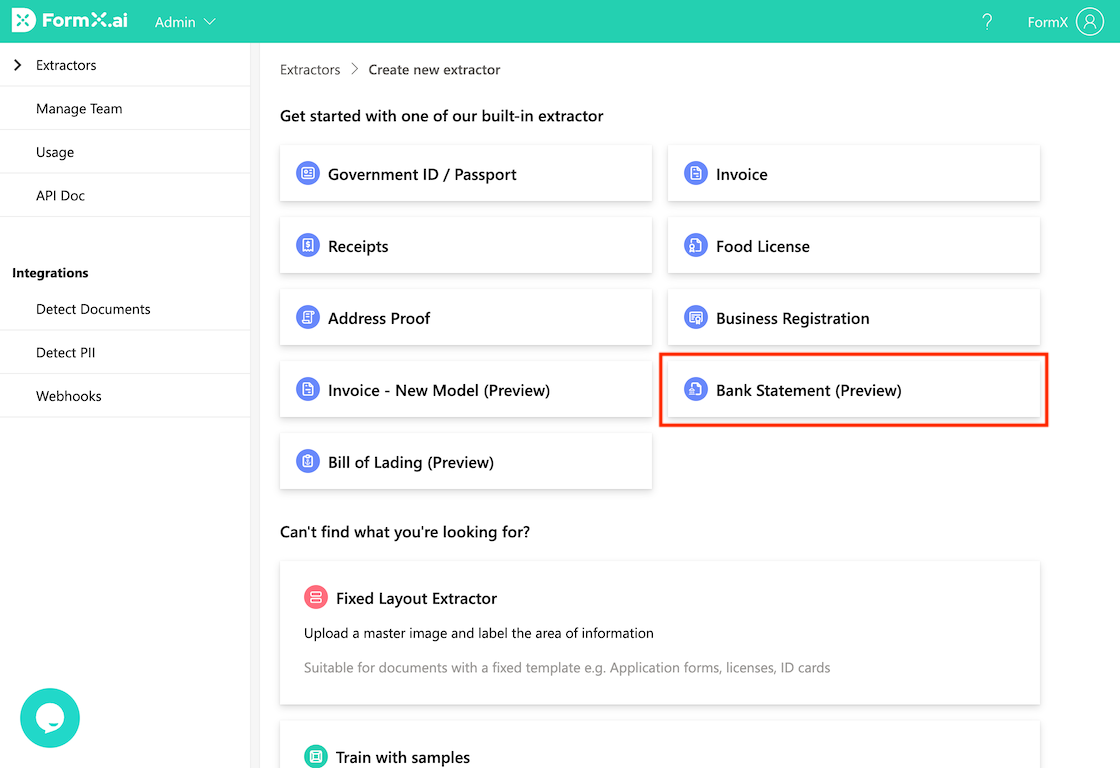Click the green Train with samples icon
This screenshot has height=768, width=1120.
(x=316, y=756)
